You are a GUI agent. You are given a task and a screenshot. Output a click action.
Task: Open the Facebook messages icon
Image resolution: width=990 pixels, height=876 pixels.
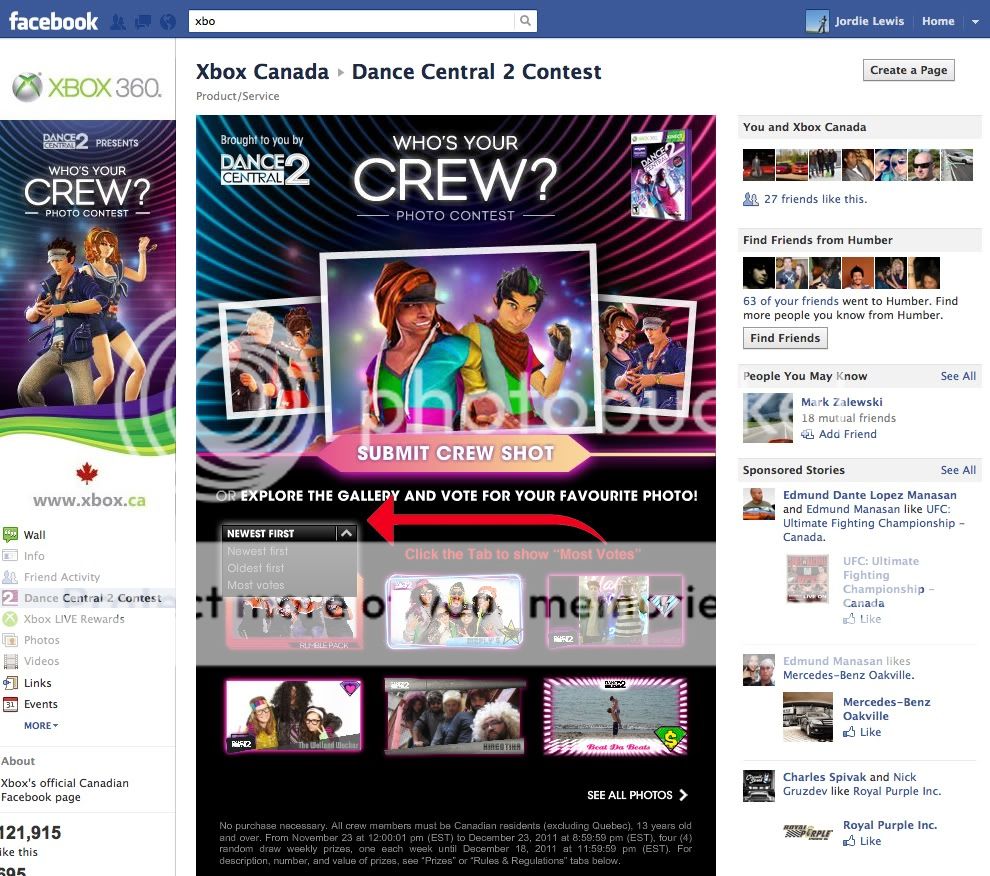[143, 21]
